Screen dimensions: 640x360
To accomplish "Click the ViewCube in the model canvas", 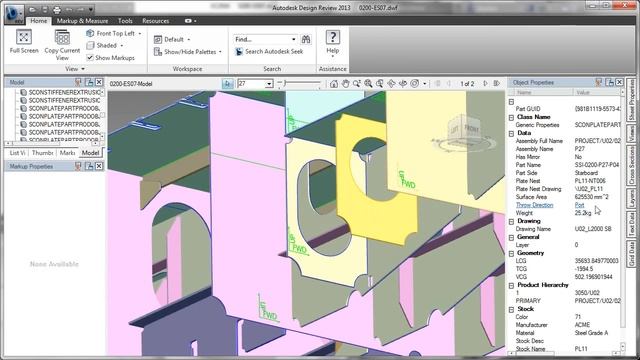I will [x=464, y=131].
